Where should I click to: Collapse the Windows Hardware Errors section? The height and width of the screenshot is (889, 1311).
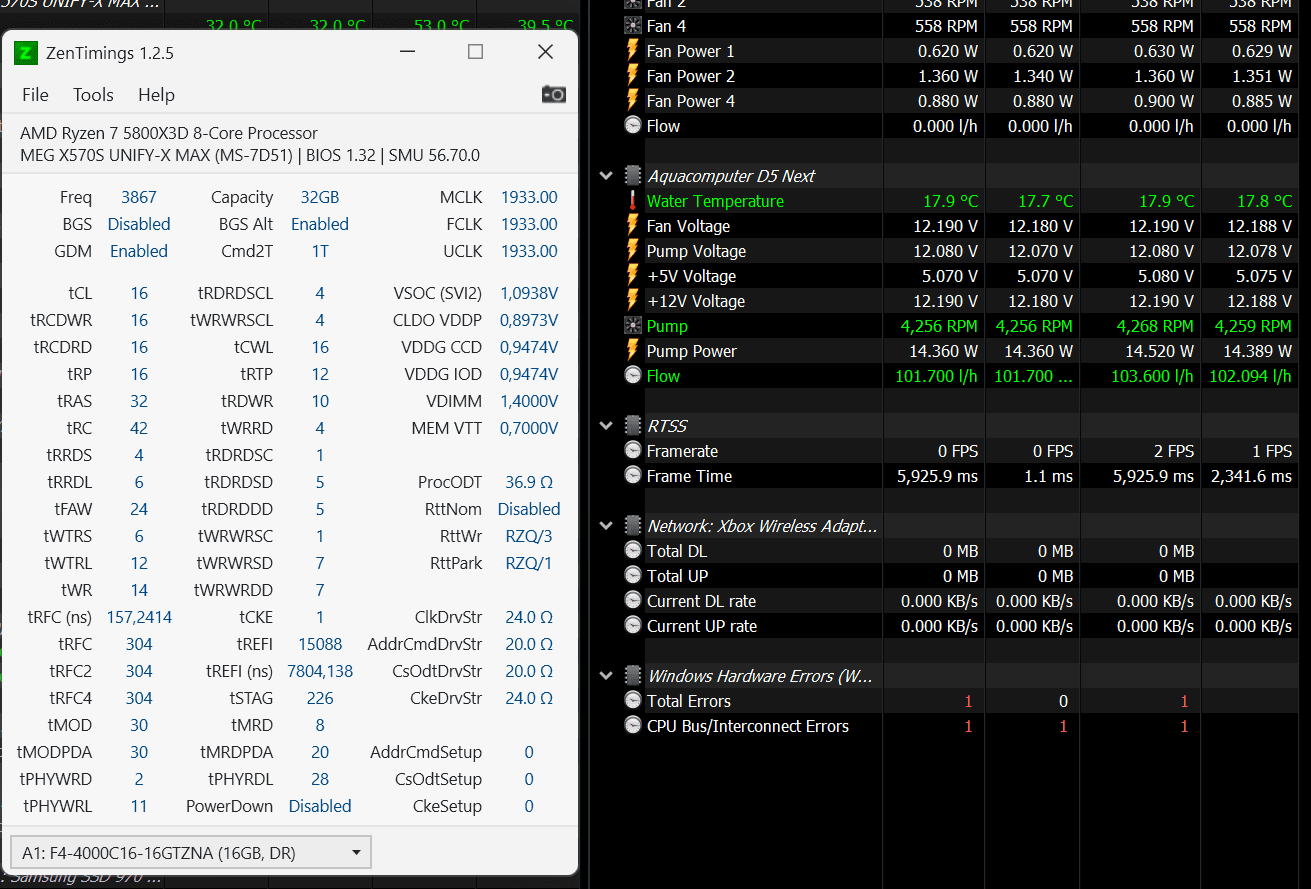606,676
